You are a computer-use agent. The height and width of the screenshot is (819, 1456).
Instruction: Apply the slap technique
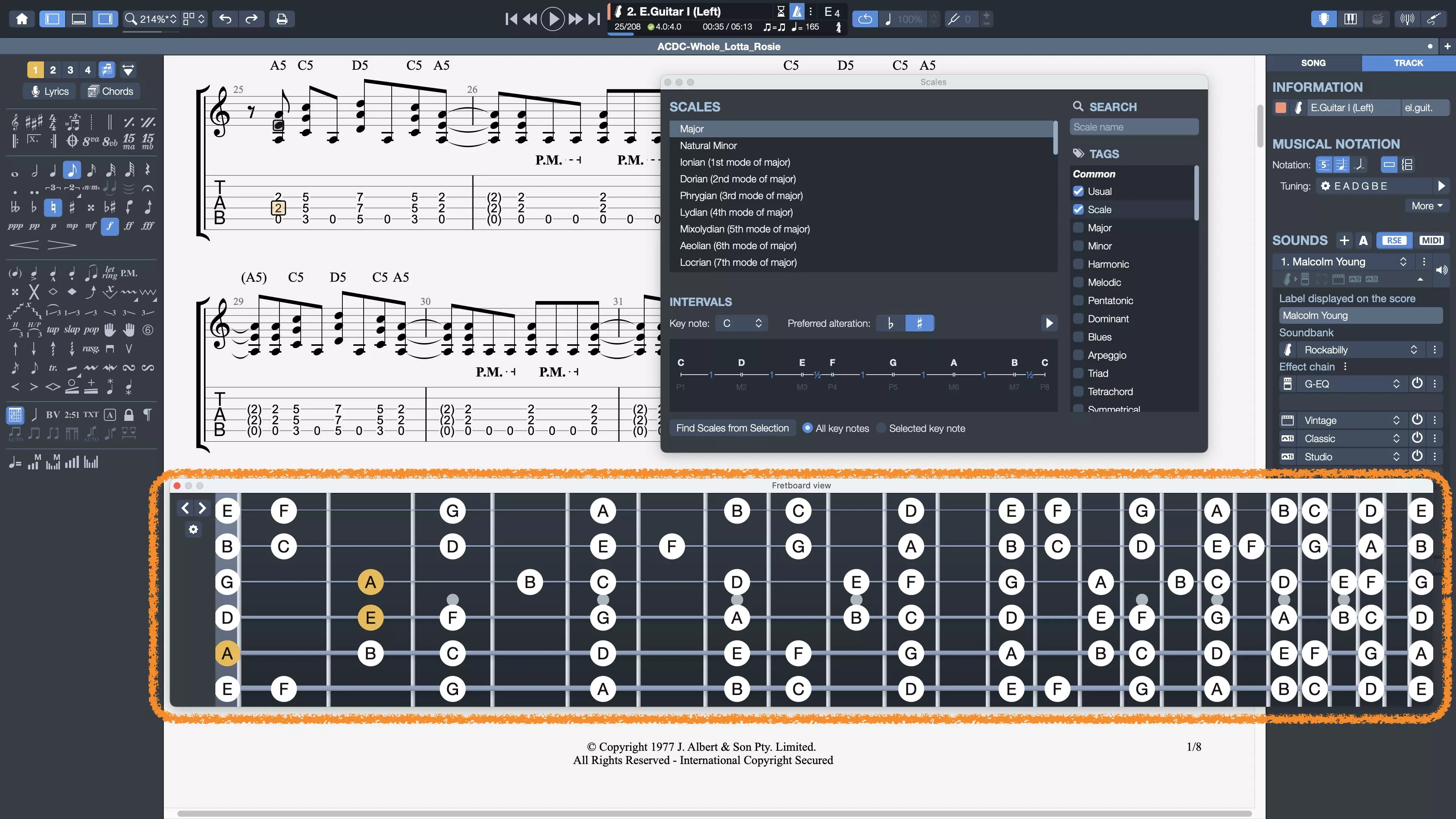[72, 329]
